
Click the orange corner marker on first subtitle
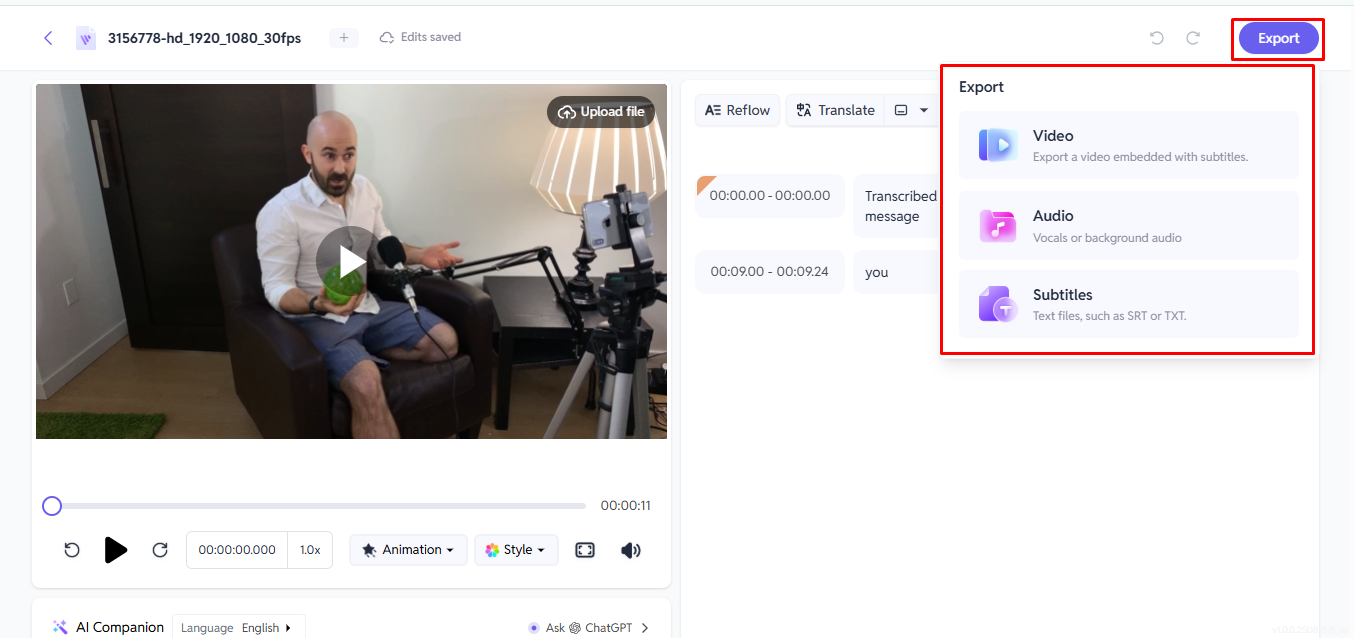coord(704,183)
